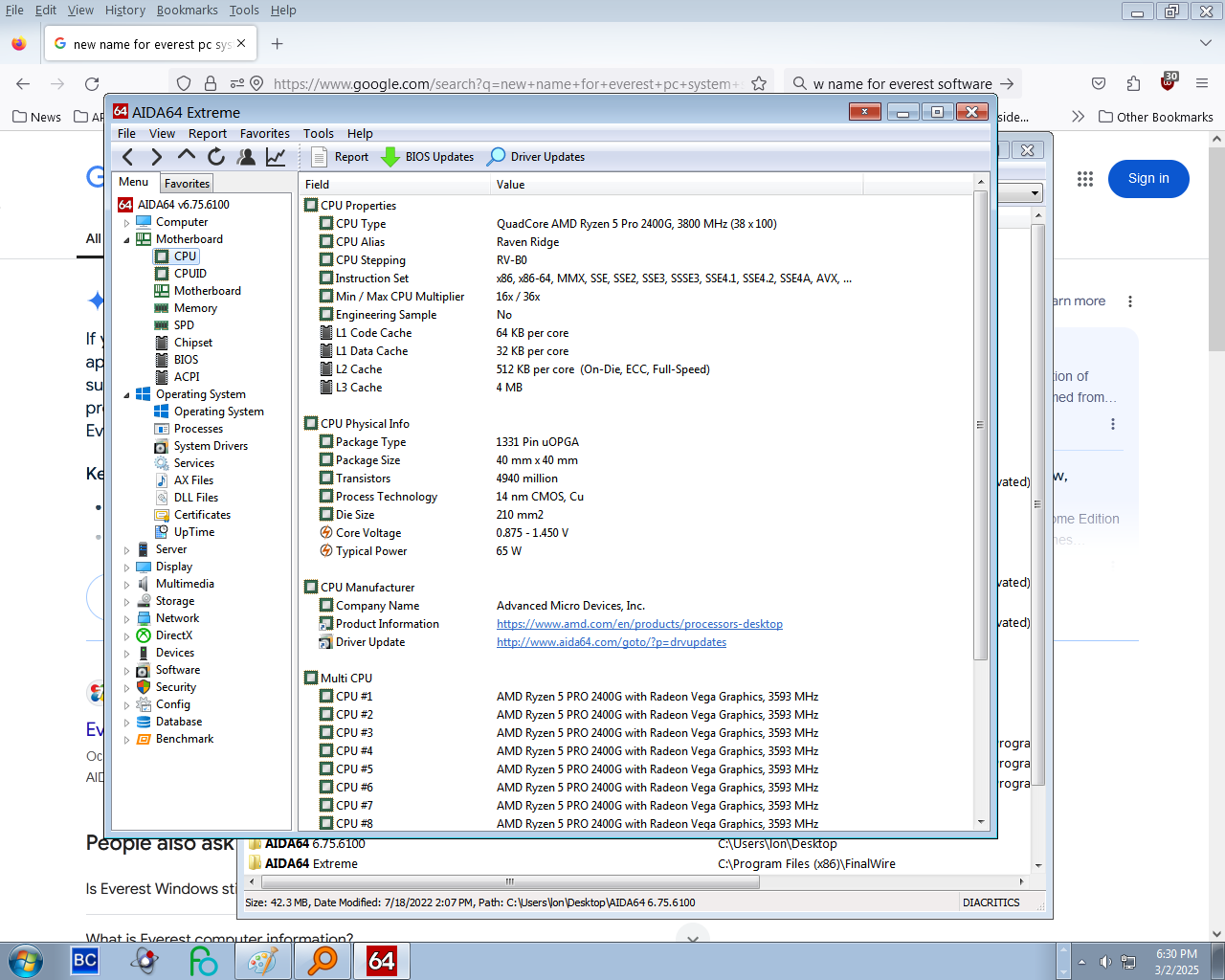
Task: Reload the Firefox page
Action: (x=92, y=84)
